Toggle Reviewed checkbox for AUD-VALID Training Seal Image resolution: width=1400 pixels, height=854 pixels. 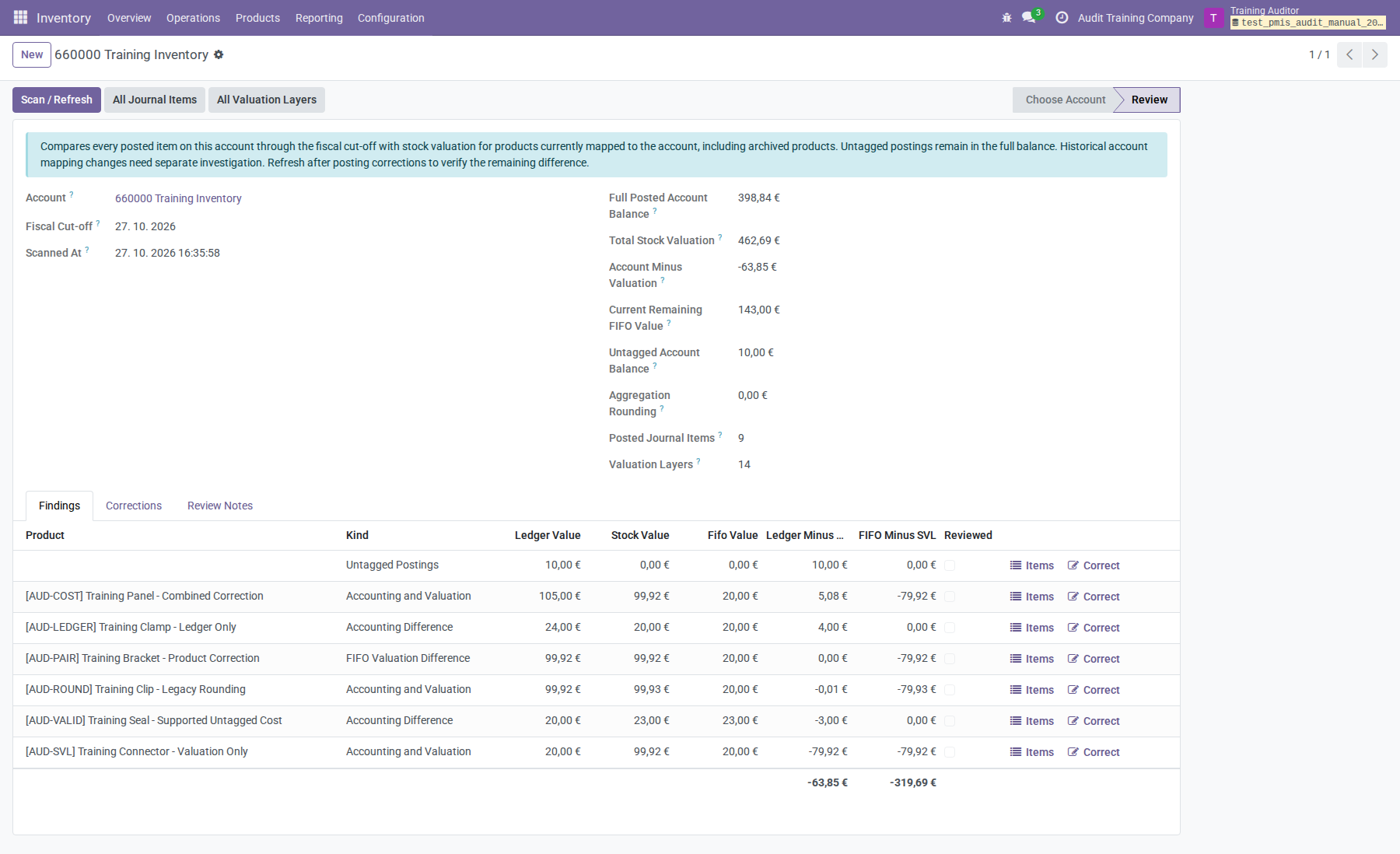click(x=950, y=721)
